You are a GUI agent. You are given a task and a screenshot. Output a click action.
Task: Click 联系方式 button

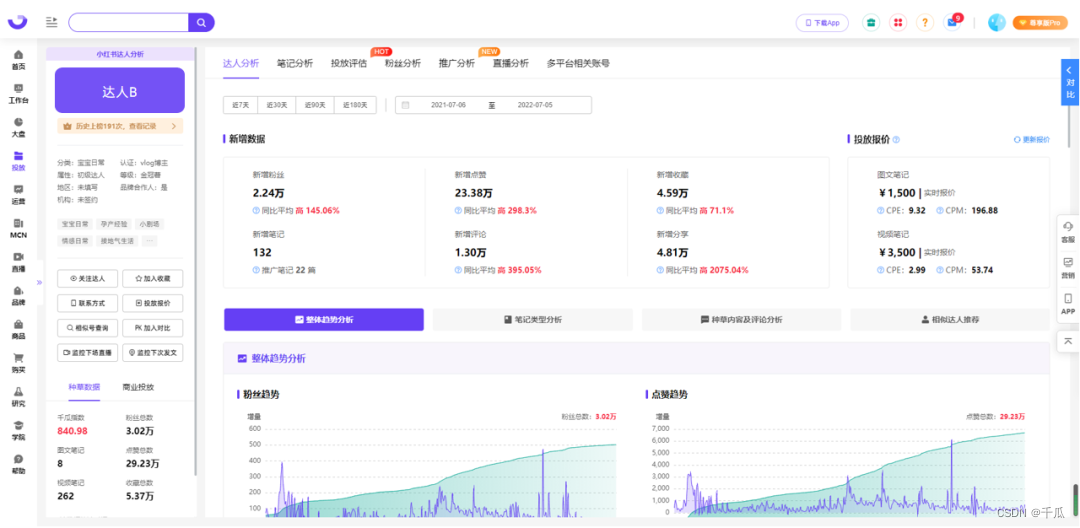click(88, 303)
